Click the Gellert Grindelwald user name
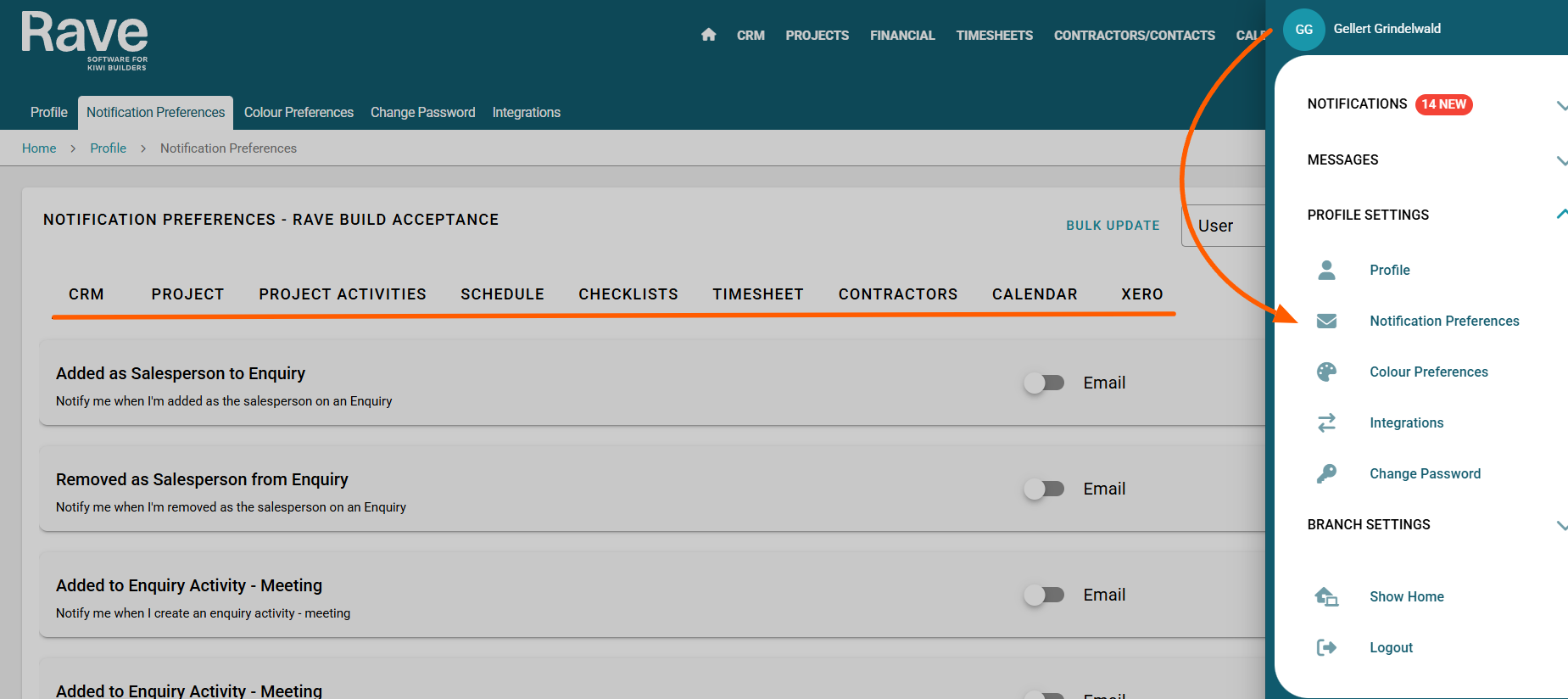 [1387, 29]
